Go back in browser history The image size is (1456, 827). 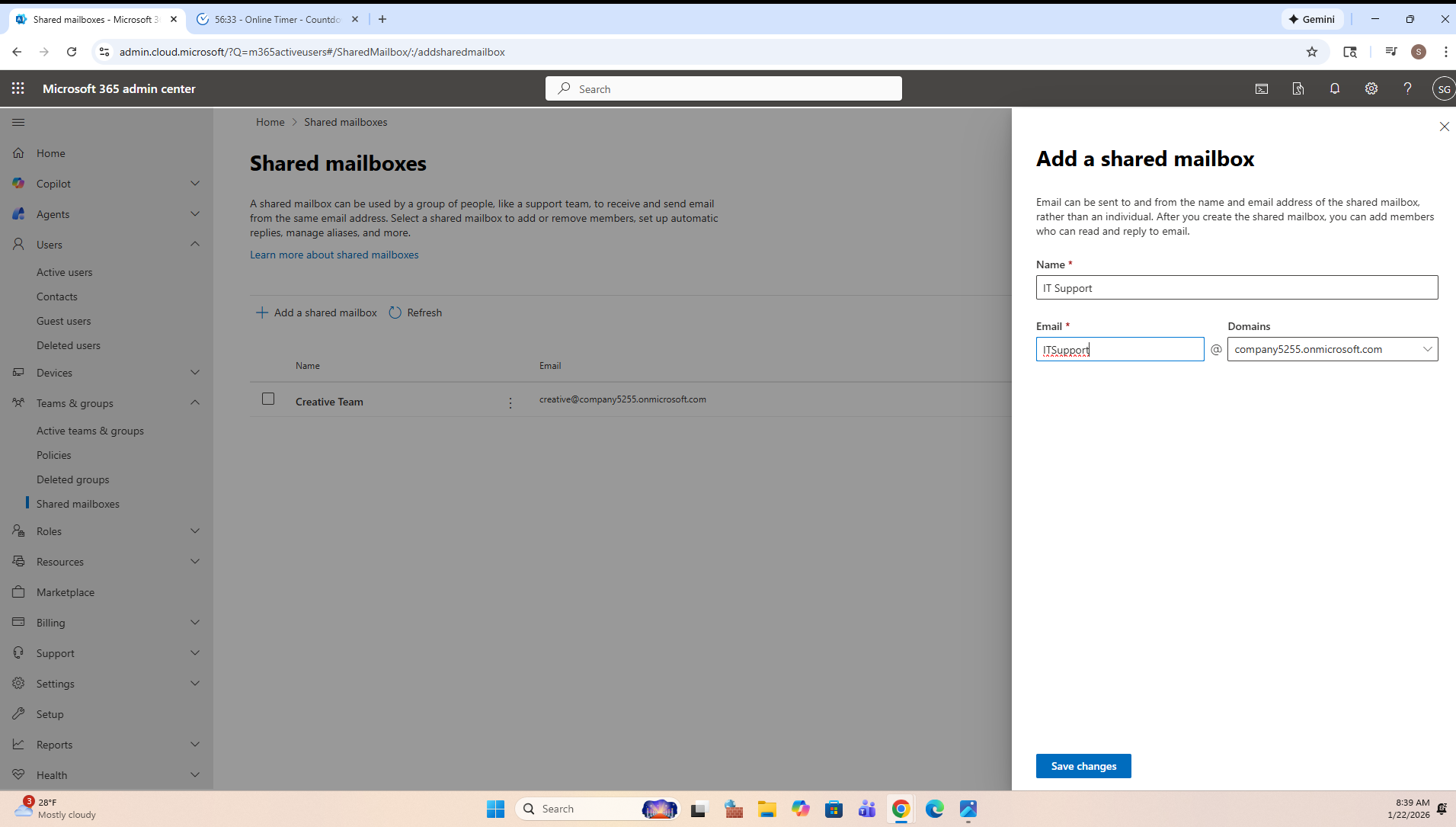click(17, 52)
